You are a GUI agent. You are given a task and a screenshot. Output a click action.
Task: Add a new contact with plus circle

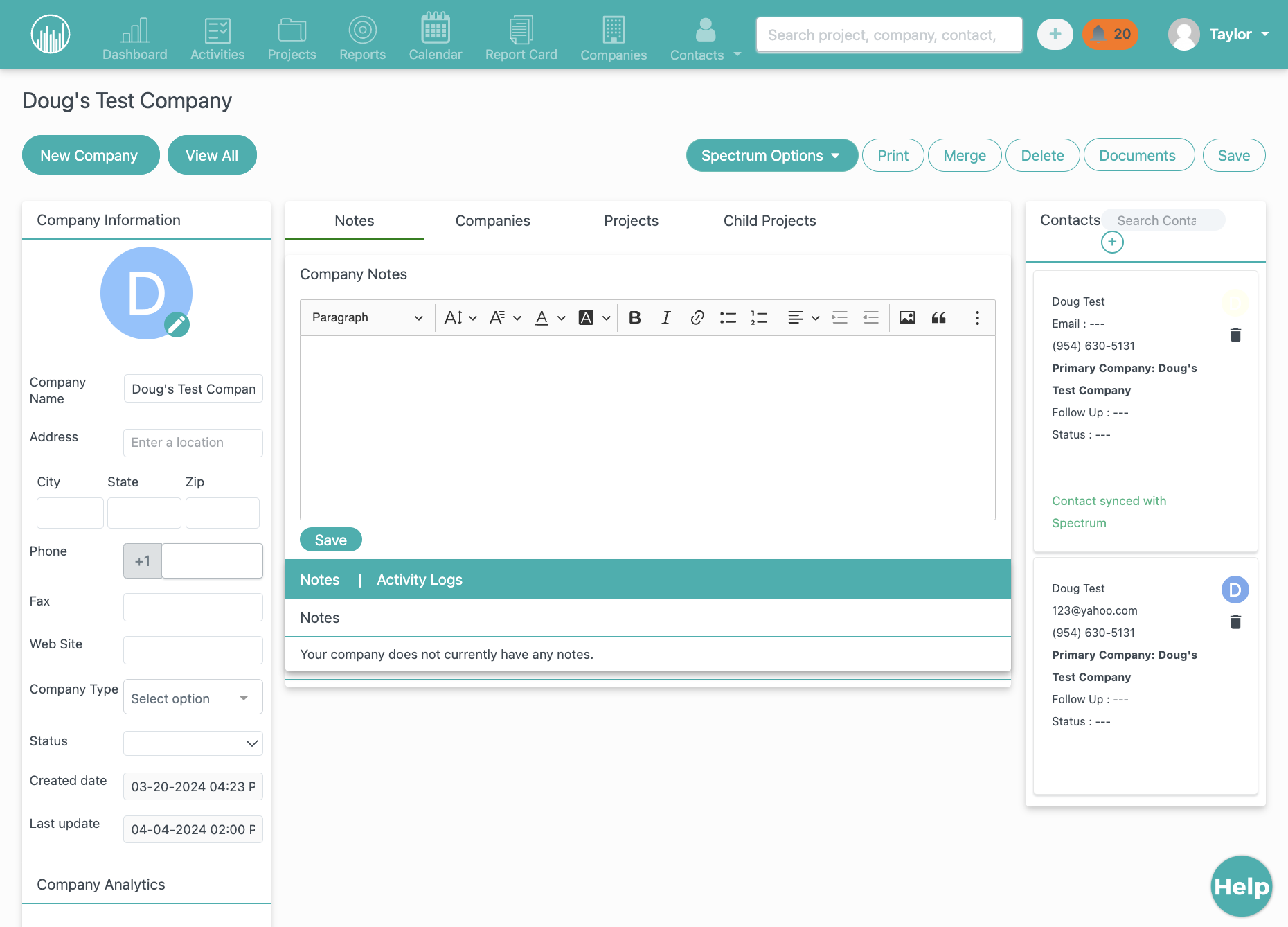(1112, 242)
